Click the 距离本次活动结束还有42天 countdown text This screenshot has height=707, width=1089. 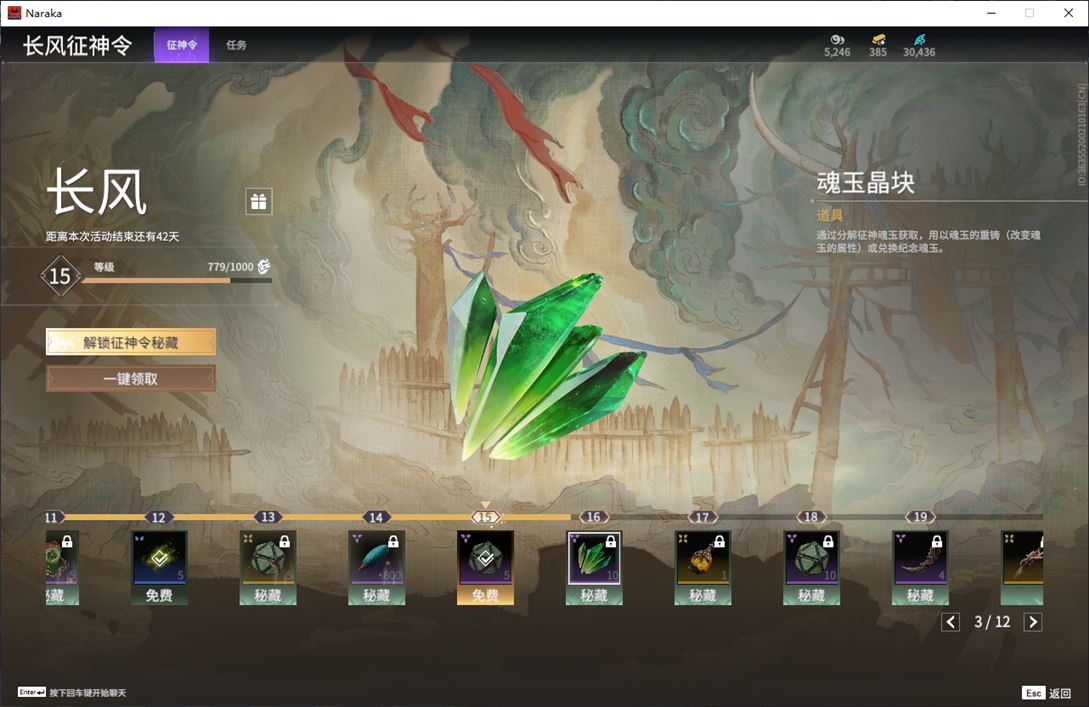(x=113, y=237)
